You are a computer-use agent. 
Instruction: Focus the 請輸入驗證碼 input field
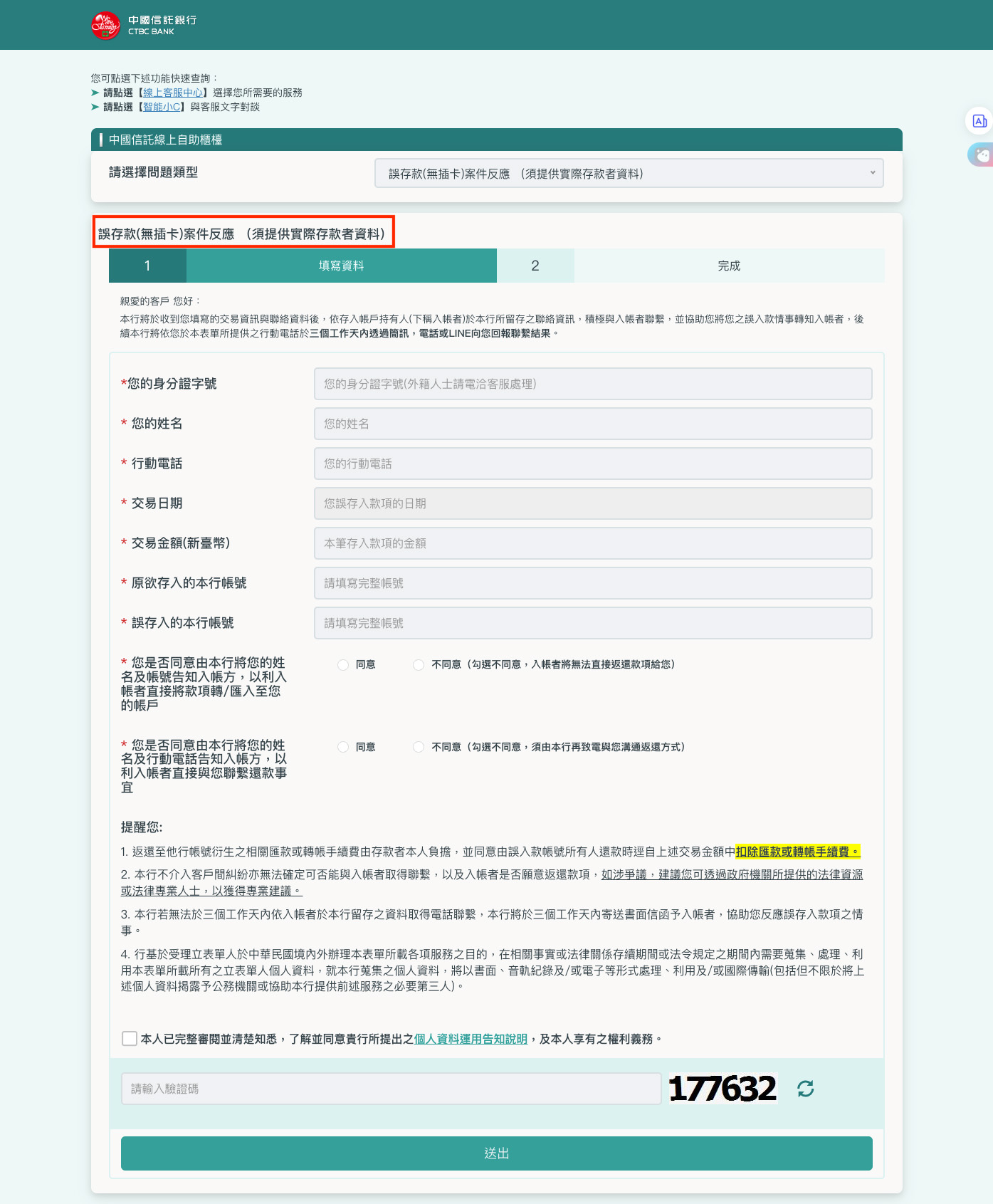tap(392, 1089)
